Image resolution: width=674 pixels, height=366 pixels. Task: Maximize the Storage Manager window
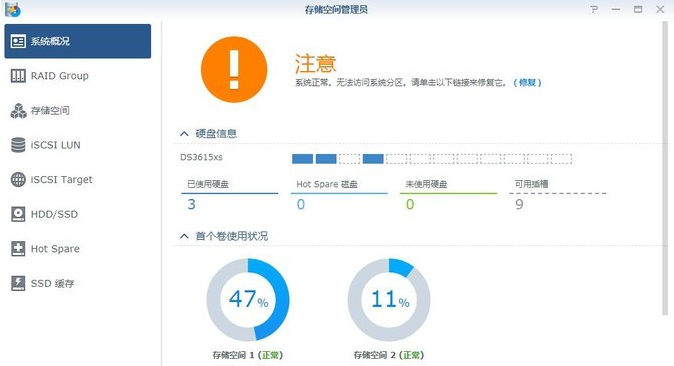pyautogui.click(x=638, y=9)
